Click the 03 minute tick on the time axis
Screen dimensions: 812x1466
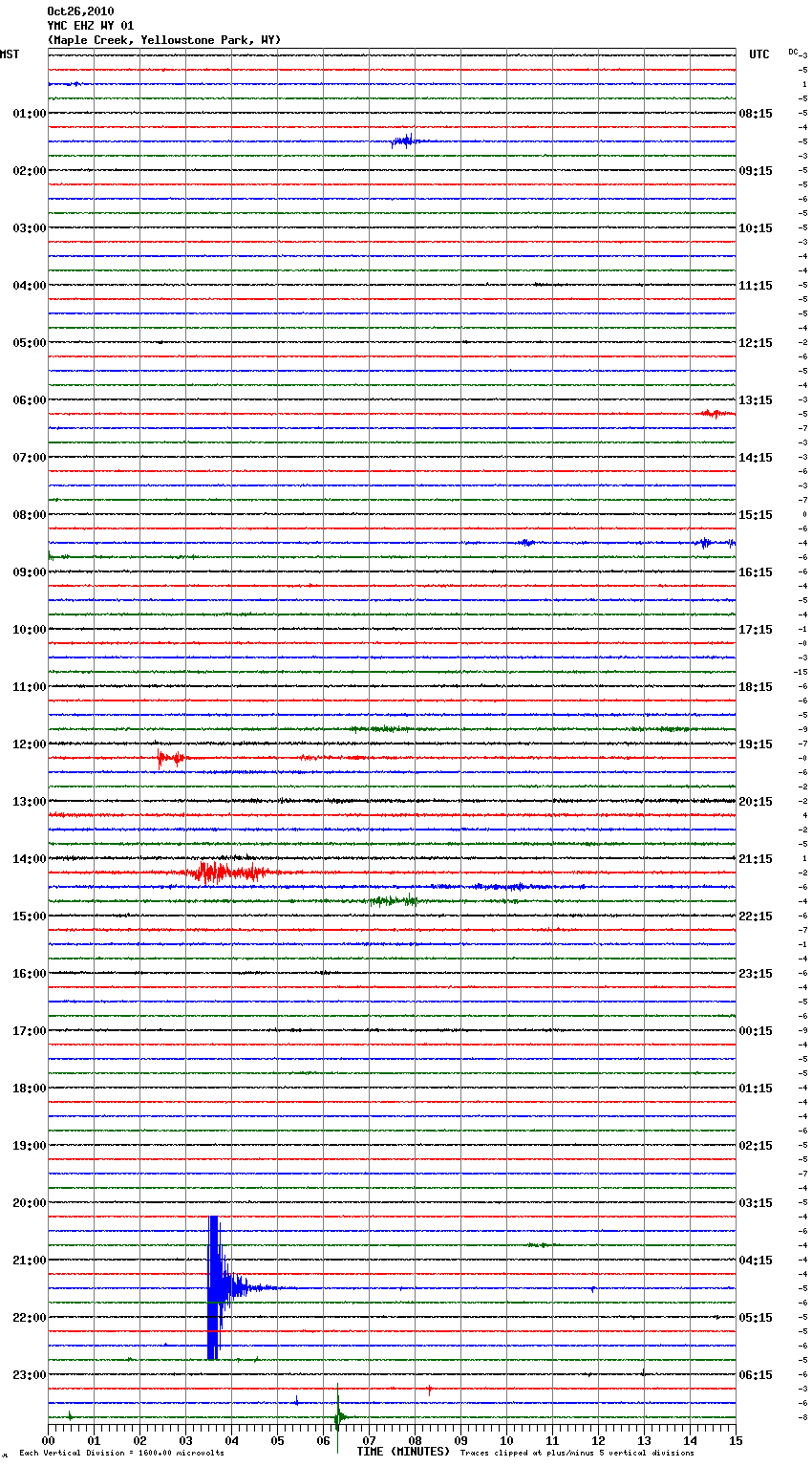186,1440
